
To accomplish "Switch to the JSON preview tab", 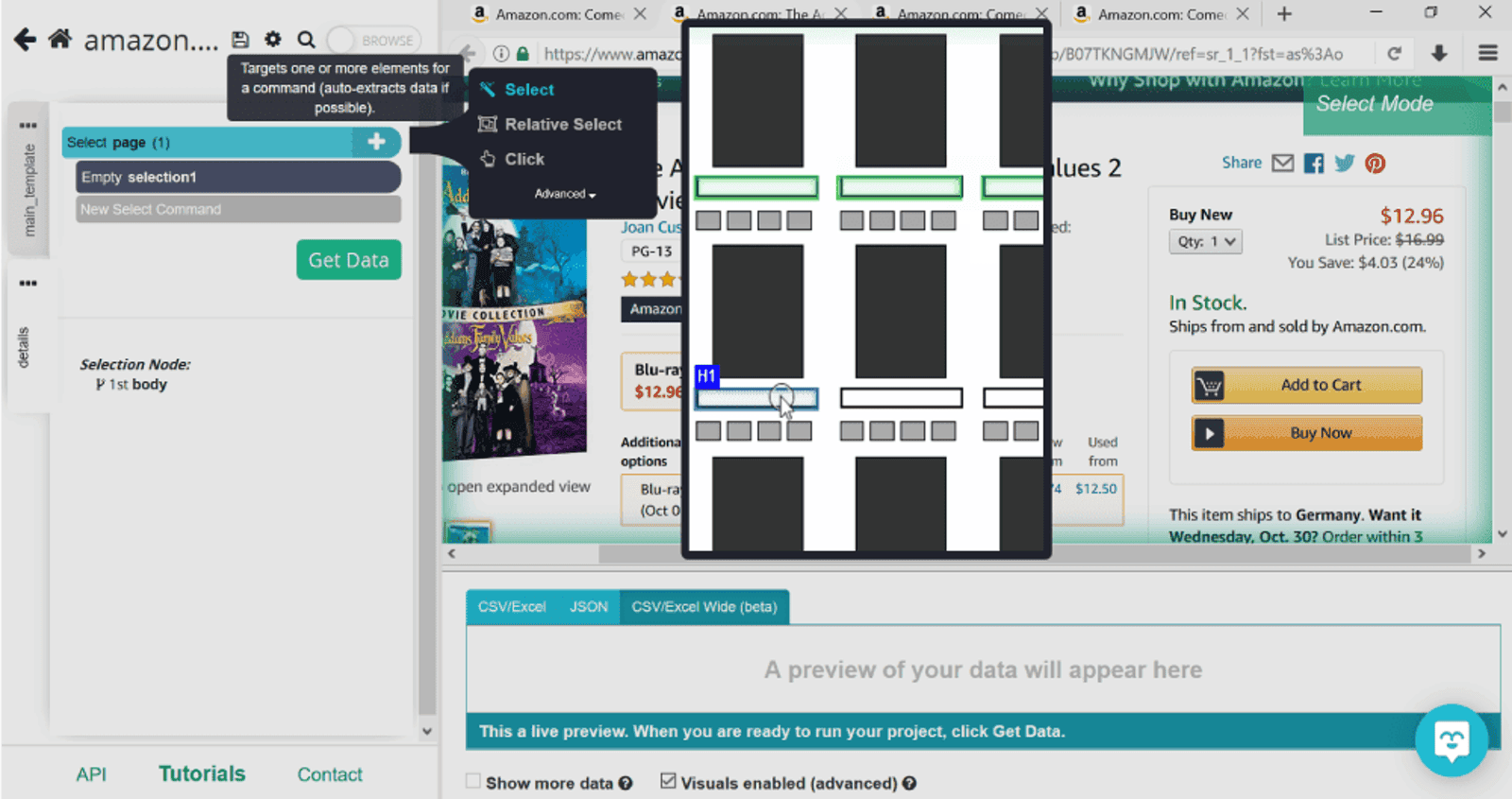I will click(588, 607).
